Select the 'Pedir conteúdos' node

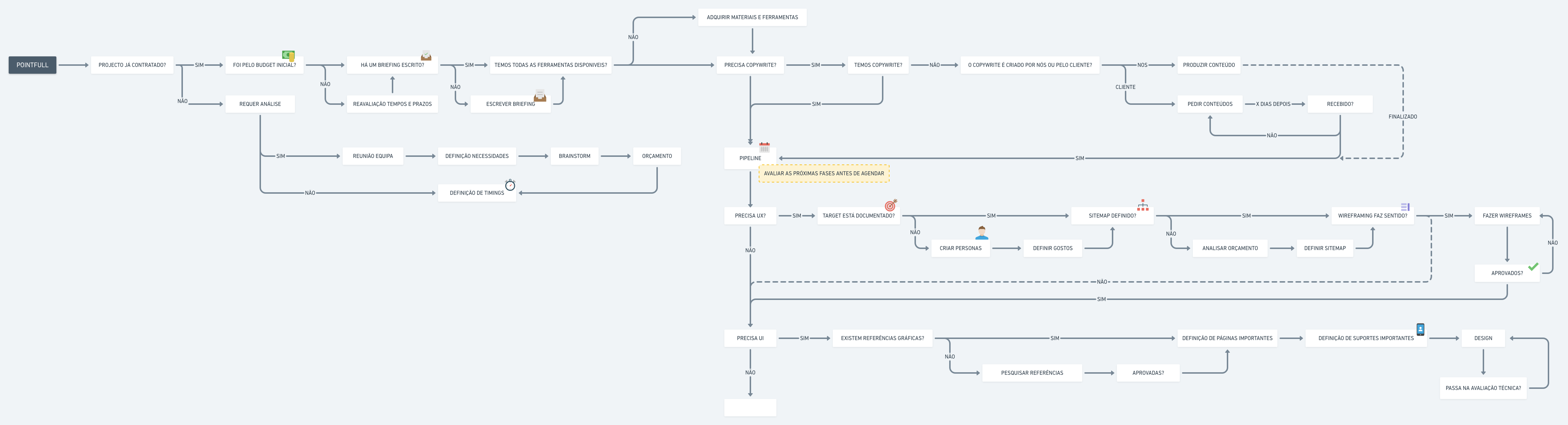(x=1210, y=104)
